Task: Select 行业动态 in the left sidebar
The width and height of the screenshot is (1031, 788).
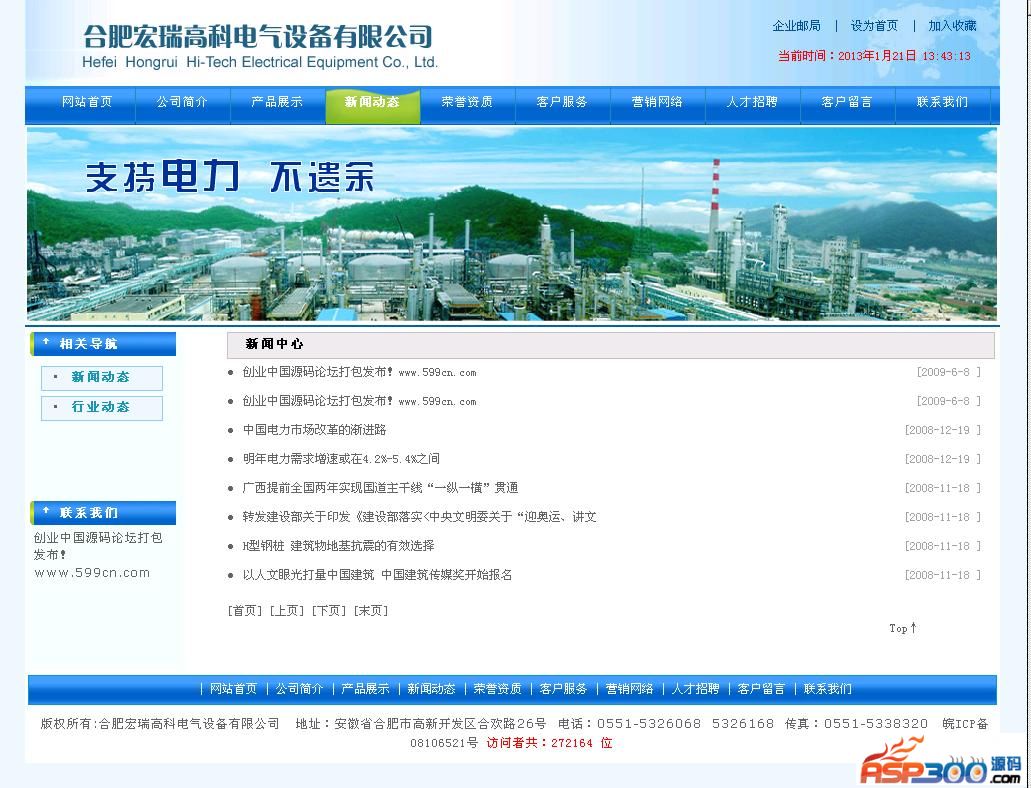Action: [x=101, y=408]
